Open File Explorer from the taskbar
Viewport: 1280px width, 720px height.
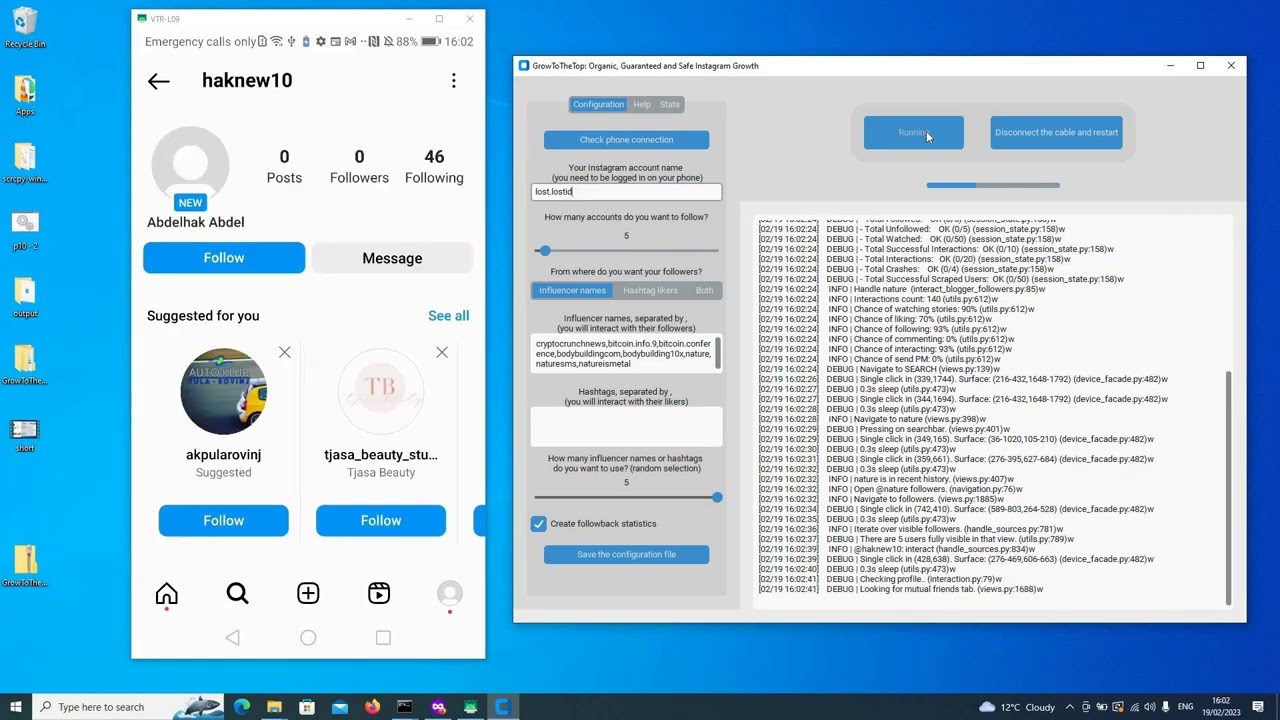[x=274, y=707]
